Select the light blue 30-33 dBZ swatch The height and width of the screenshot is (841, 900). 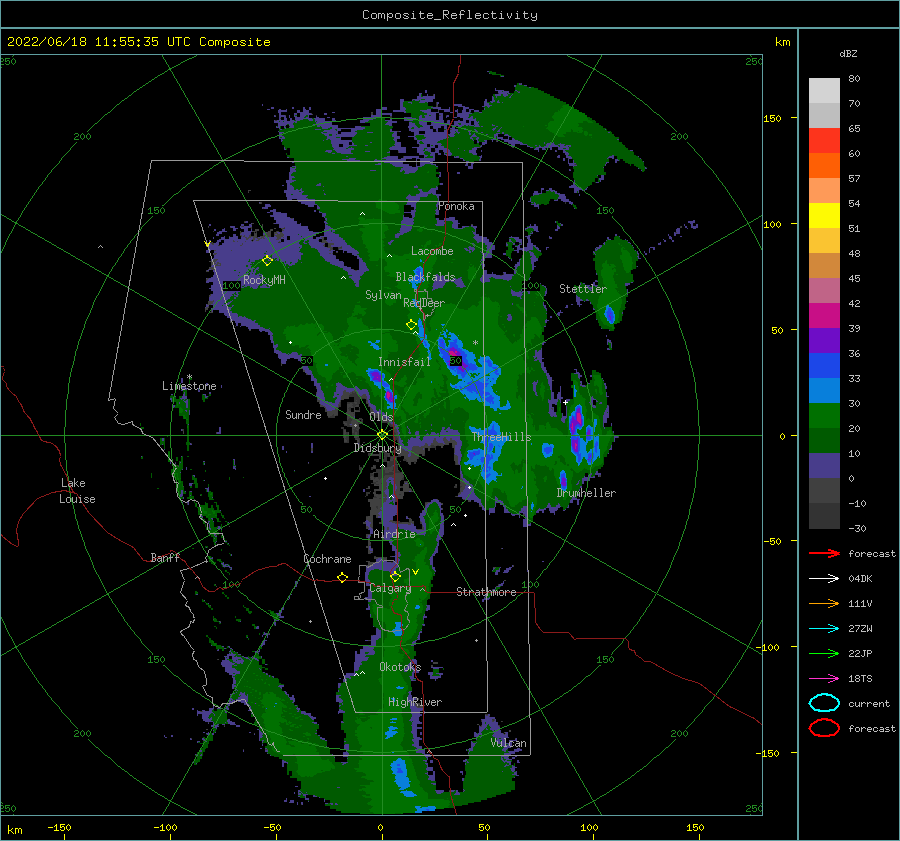(x=824, y=391)
